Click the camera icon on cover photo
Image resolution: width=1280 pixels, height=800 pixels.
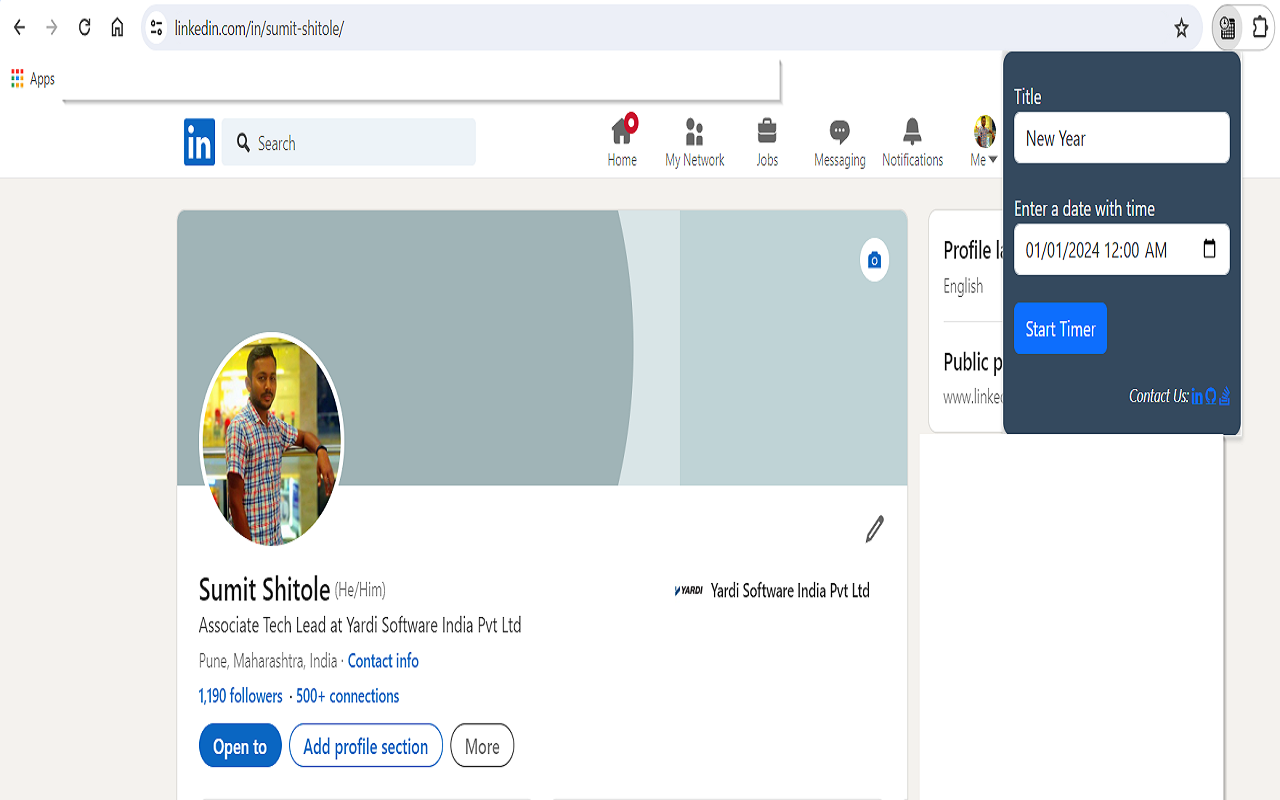(x=874, y=260)
